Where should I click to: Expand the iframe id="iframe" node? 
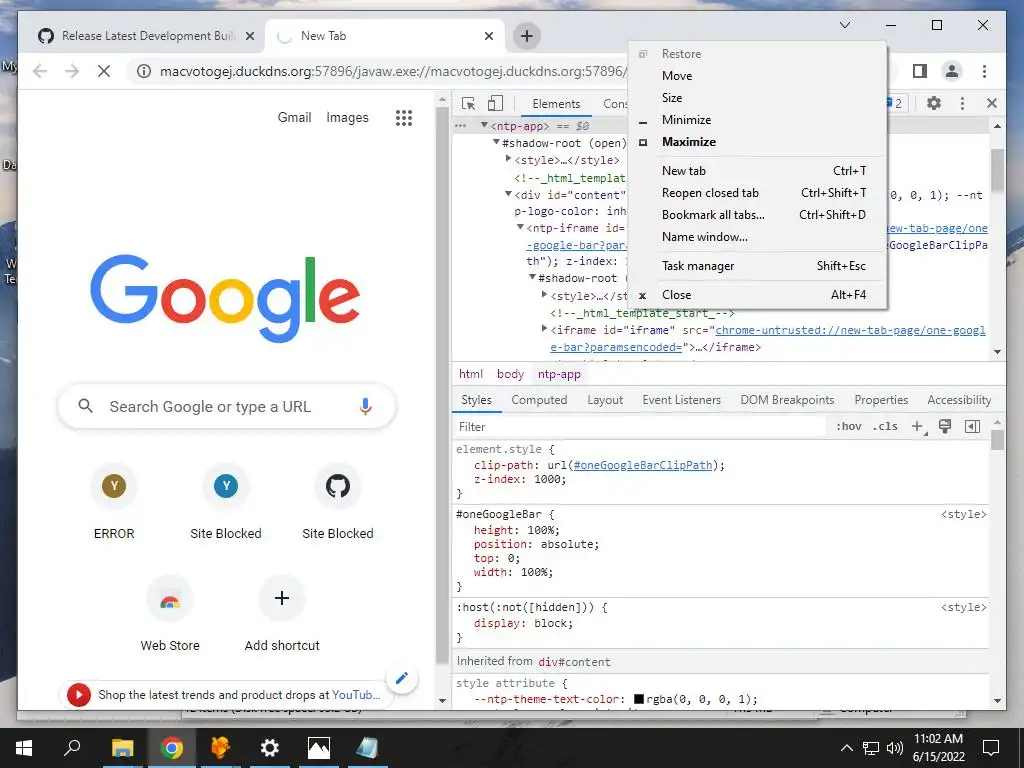point(545,329)
